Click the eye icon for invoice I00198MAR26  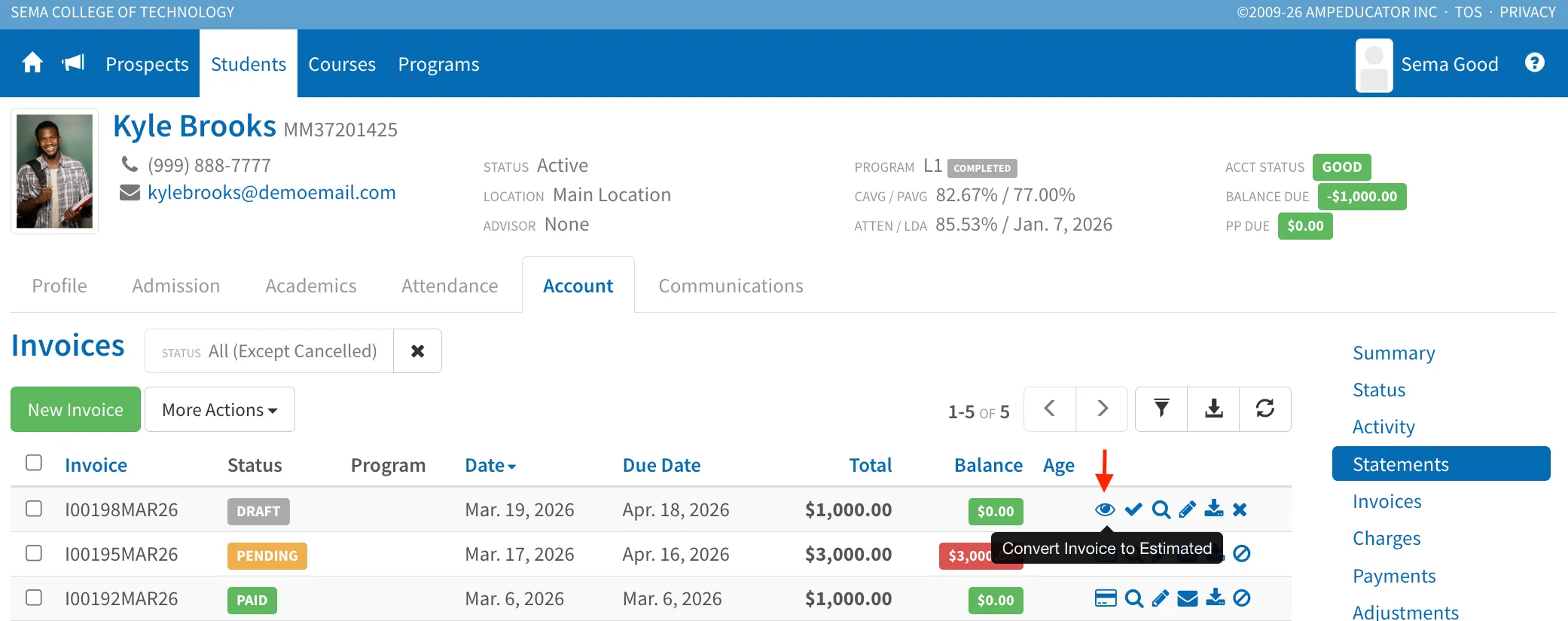pyautogui.click(x=1105, y=509)
